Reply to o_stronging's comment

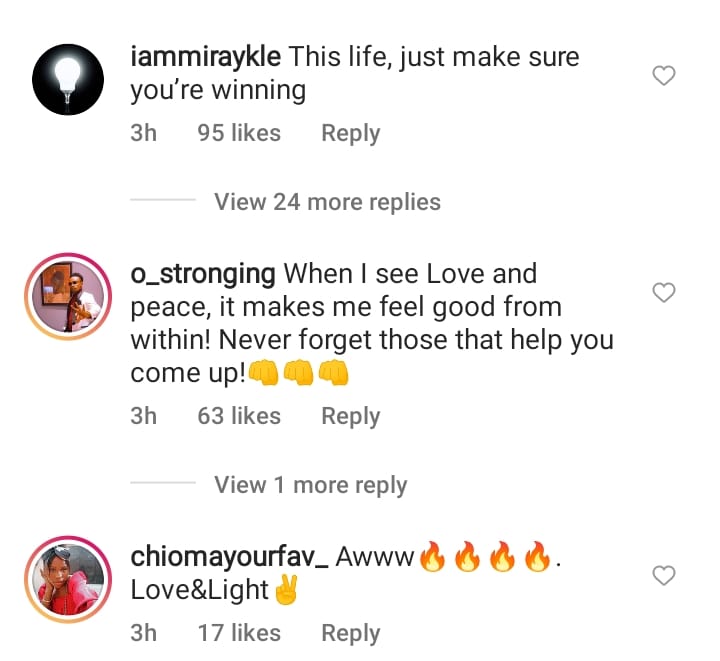tap(350, 416)
